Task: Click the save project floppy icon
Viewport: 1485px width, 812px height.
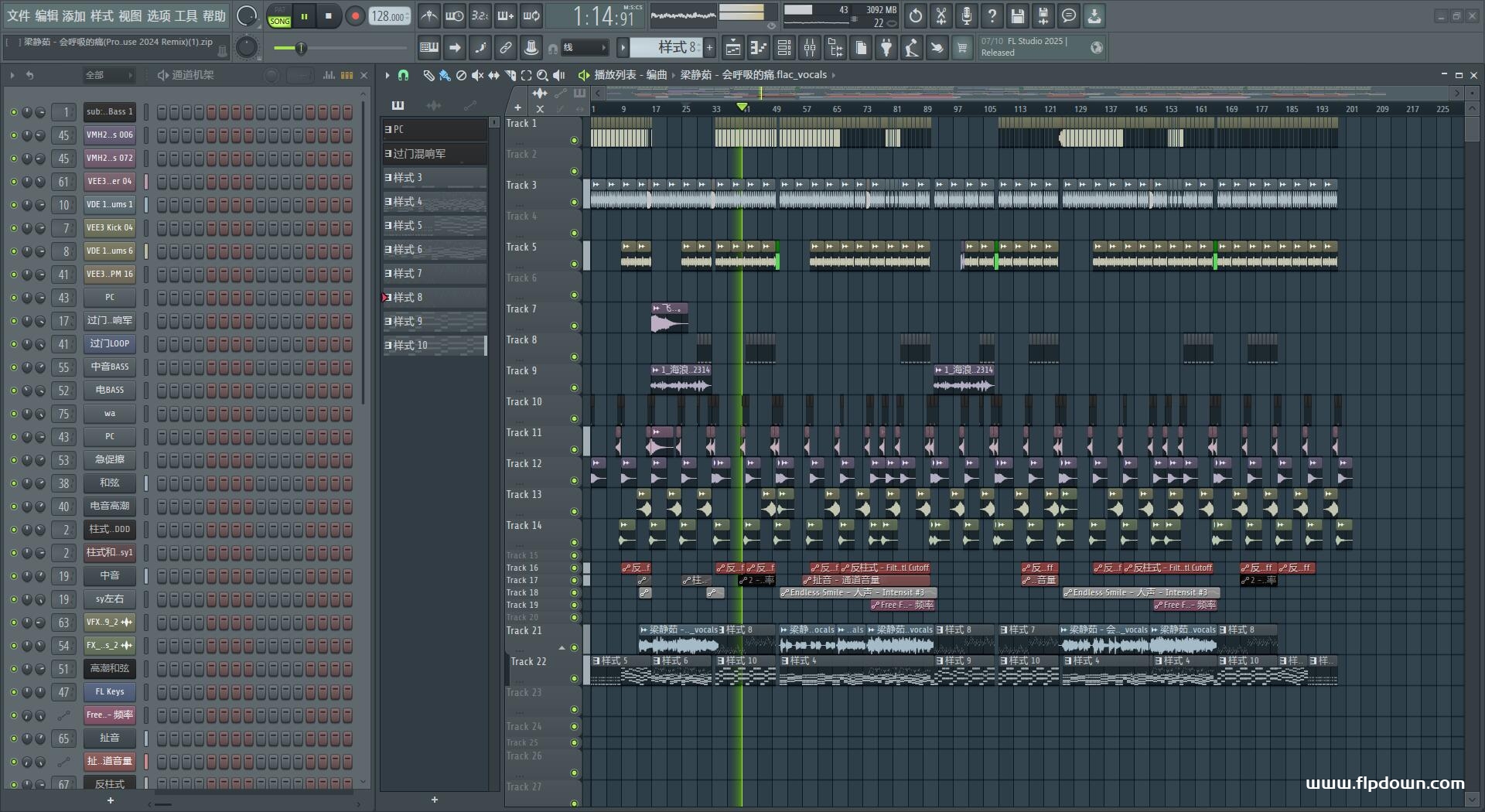Action: tap(1018, 15)
